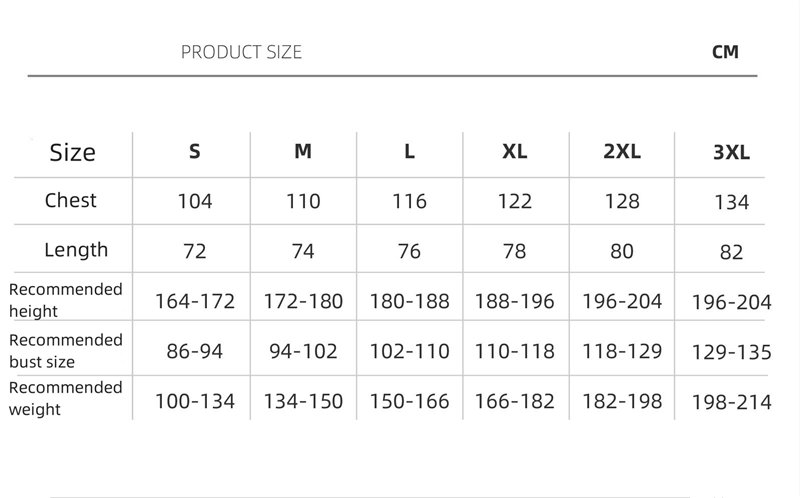The width and height of the screenshot is (800, 498).
Task: Click the 2XL size column header
Action: (x=622, y=152)
